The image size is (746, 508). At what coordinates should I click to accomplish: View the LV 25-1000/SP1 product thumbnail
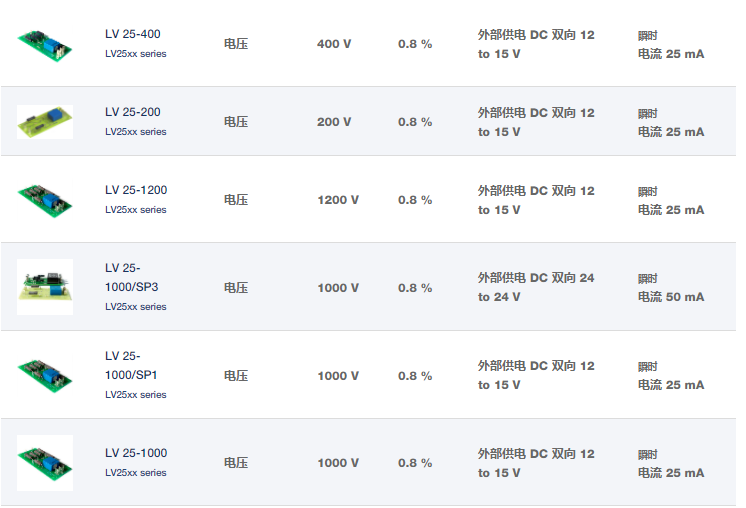pyautogui.click(x=45, y=375)
